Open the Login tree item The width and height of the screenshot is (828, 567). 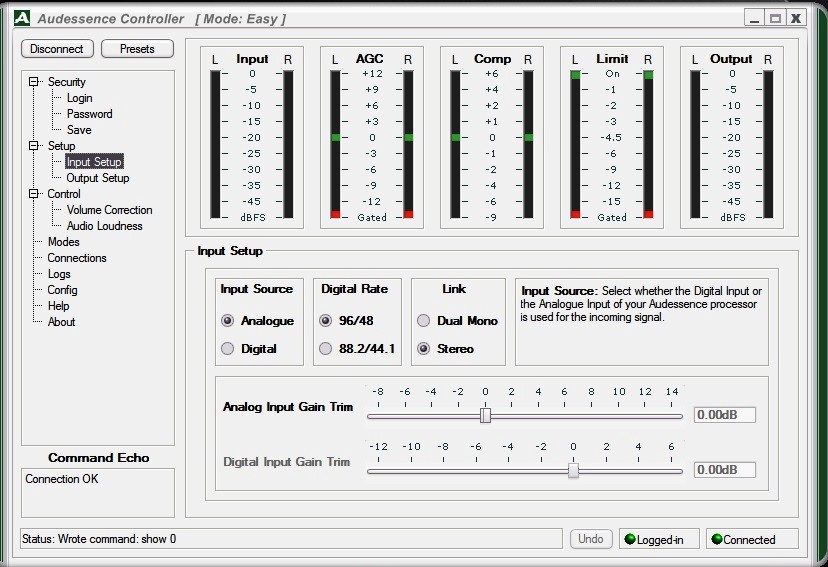tap(79, 98)
